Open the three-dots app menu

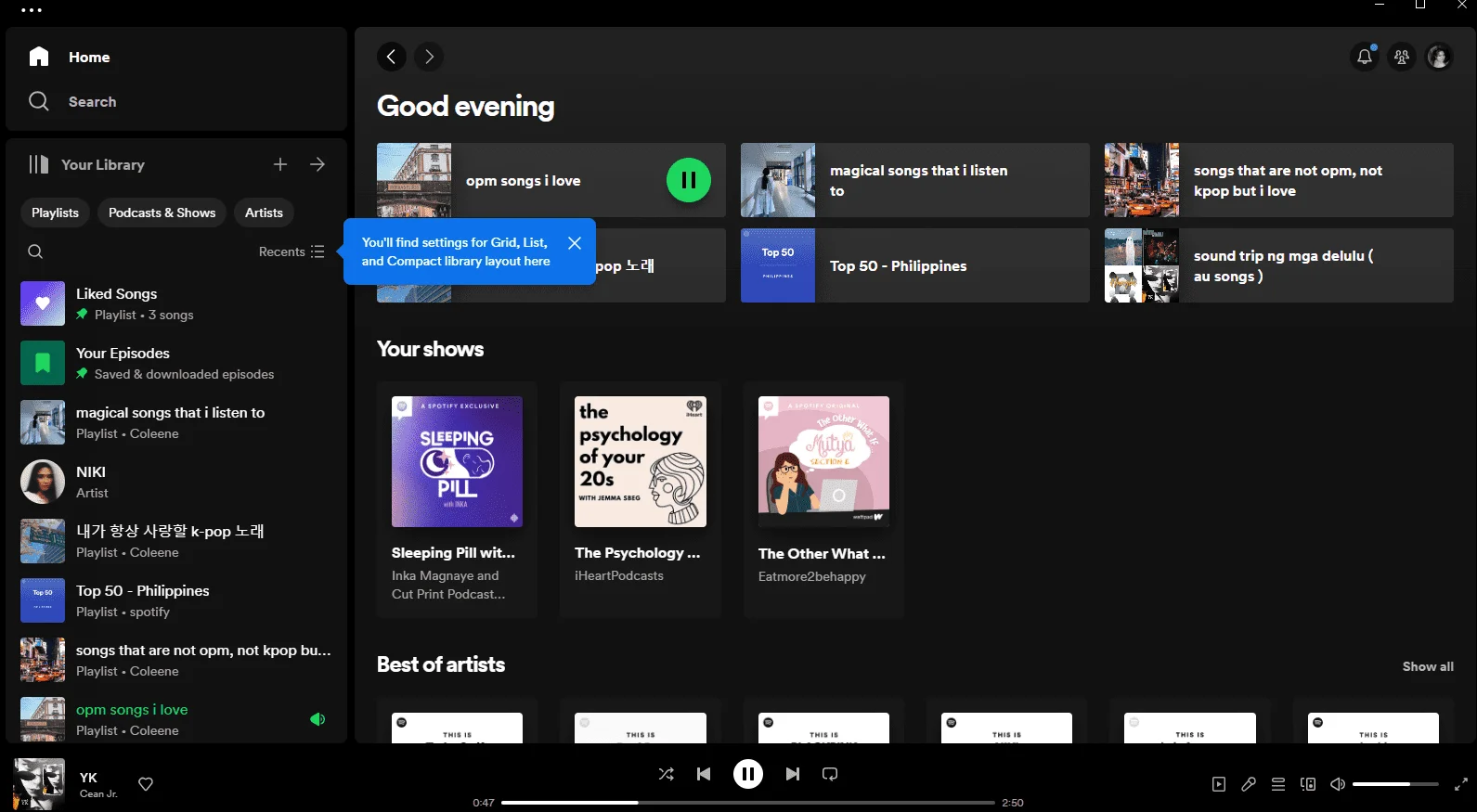tap(32, 10)
